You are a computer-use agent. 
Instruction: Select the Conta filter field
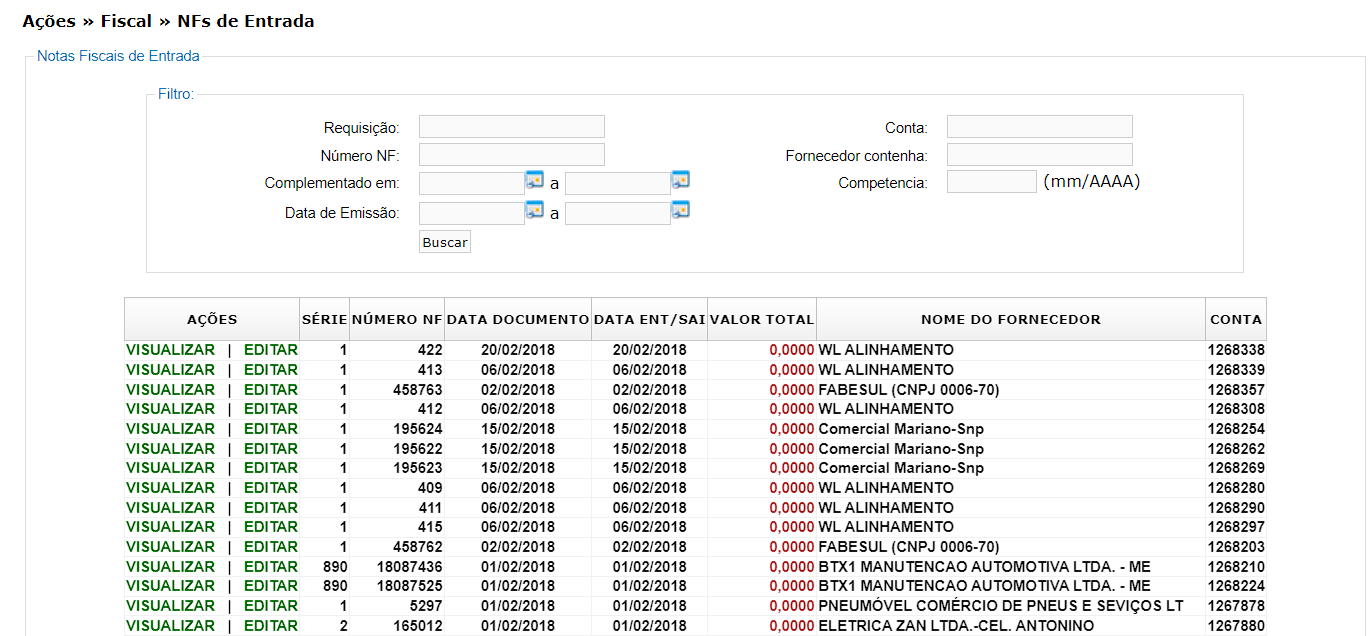tap(1039, 127)
